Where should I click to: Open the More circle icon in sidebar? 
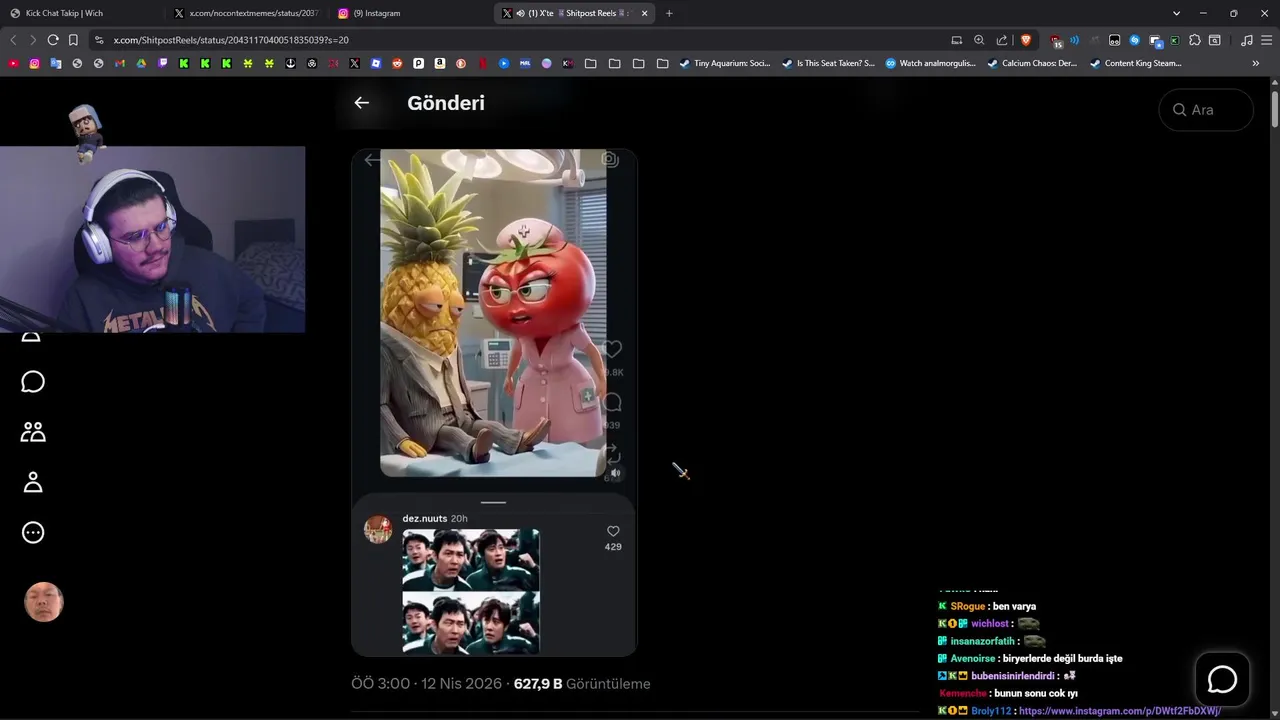(33, 532)
